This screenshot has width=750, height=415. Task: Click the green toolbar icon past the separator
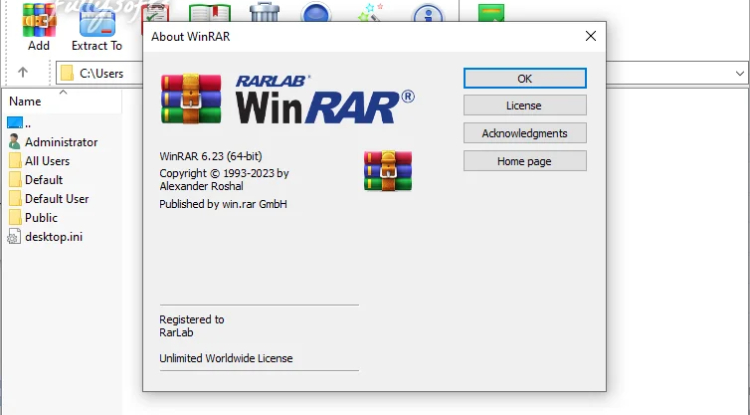tap(491, 13)
